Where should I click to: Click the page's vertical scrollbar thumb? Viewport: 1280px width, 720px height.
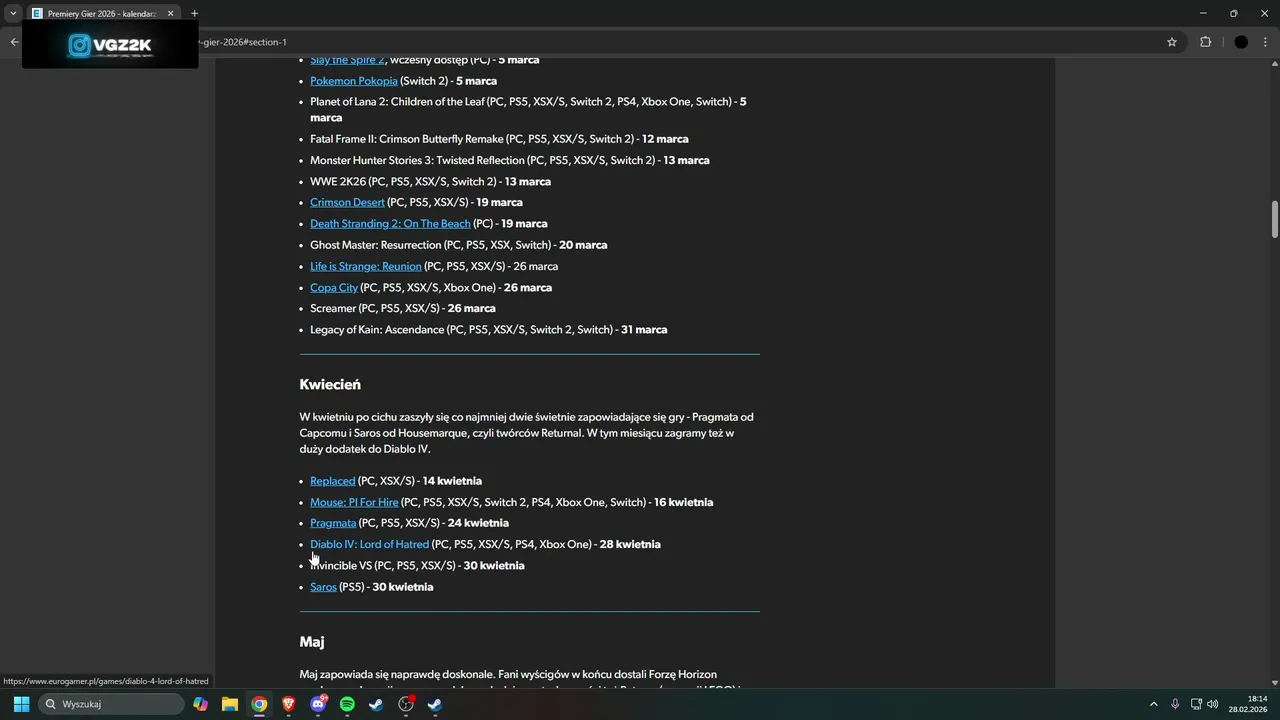[1275, 219]
